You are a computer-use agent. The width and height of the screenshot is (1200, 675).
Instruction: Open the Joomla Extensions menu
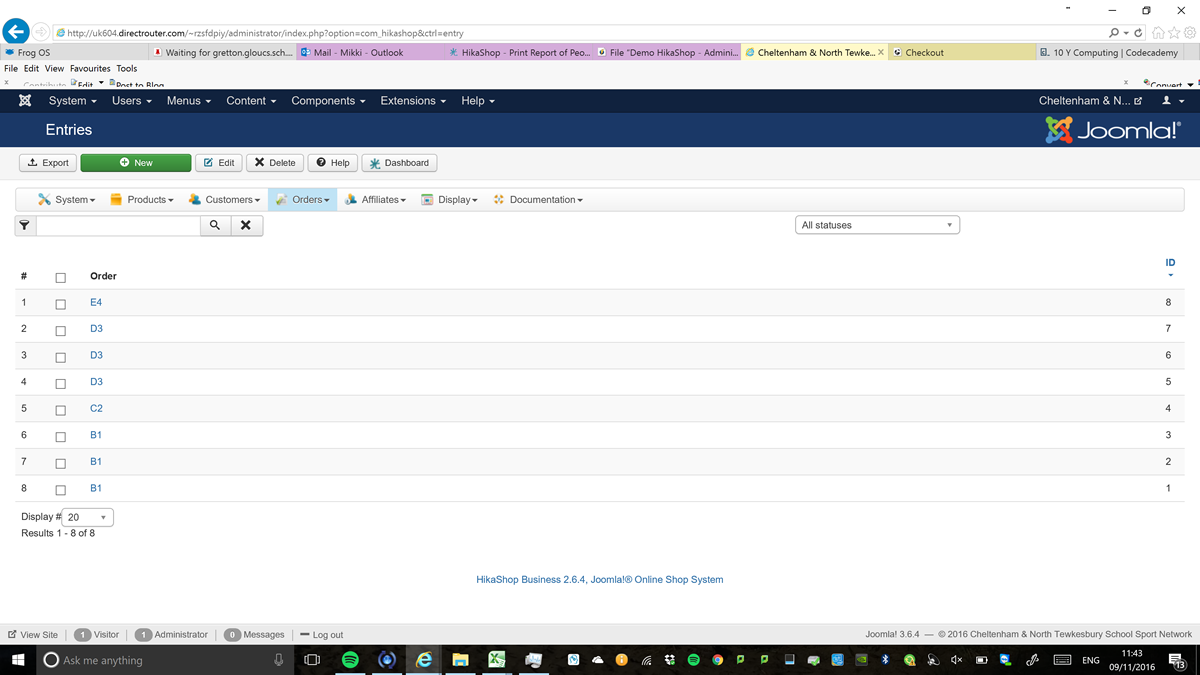(414, 101)
